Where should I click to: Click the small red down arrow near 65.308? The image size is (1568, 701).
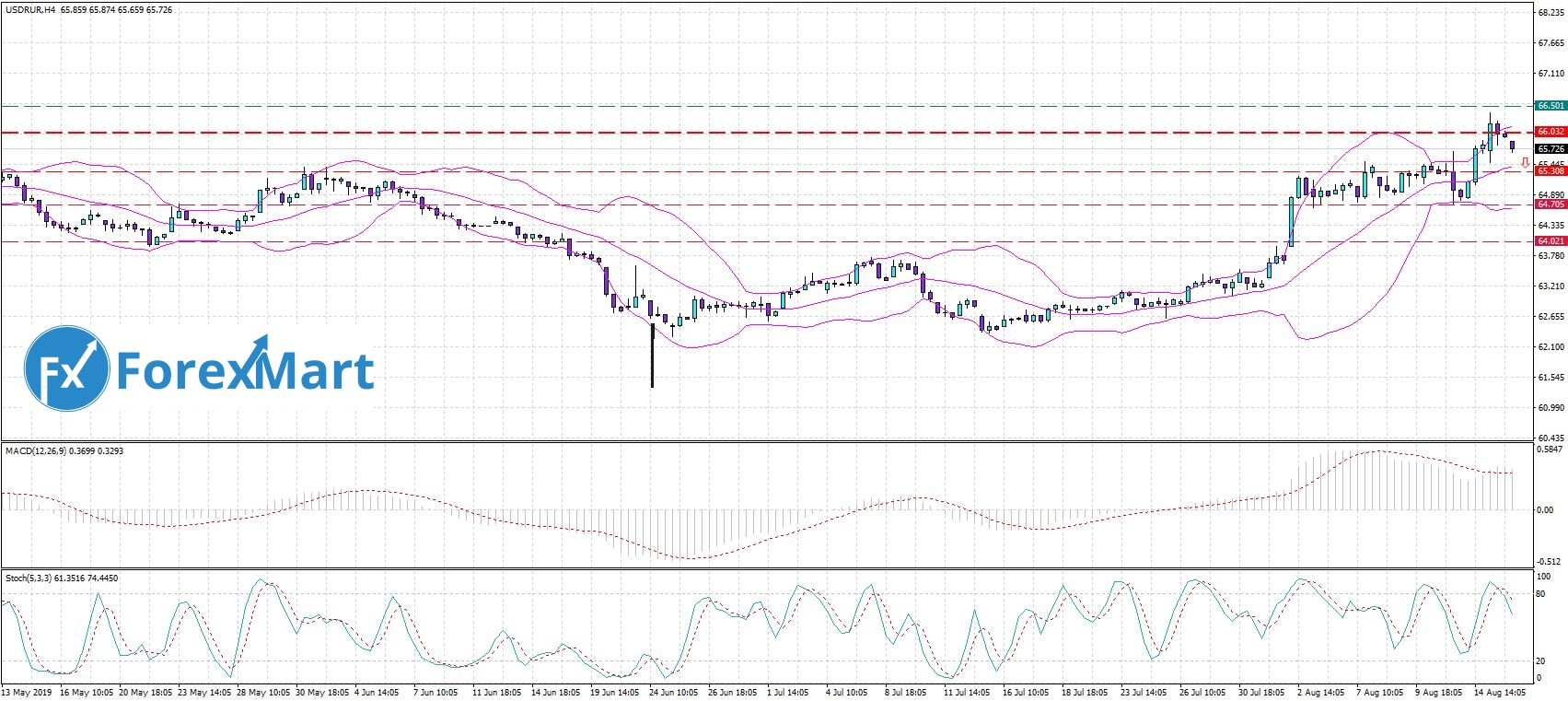pyautogui.click(x=1525, y=163)
